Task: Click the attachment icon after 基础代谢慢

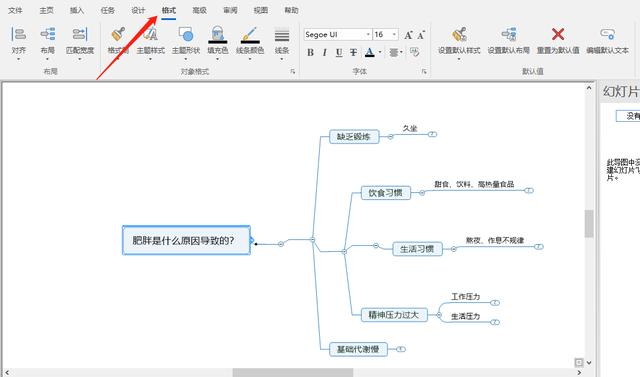Action: pyautogui.click(x=401, y=349)
